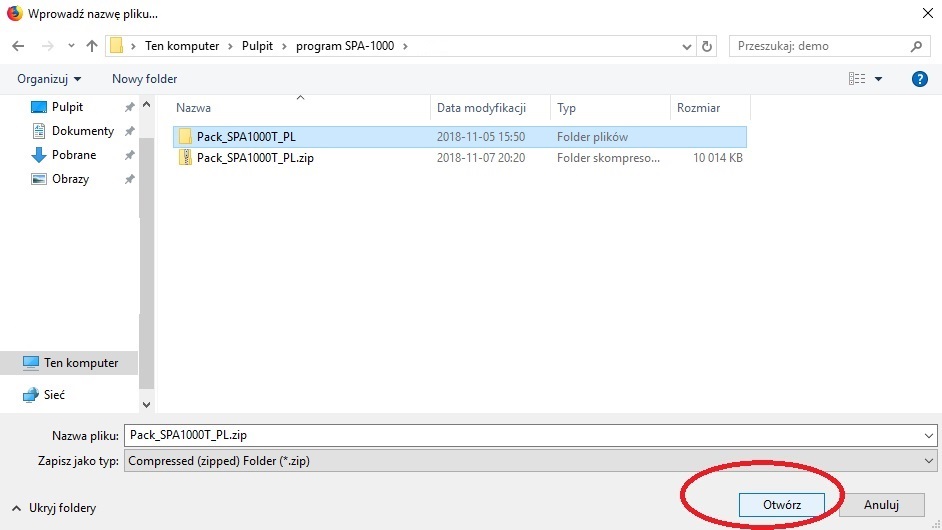Select the Pobrane downloads shortcut
942x530 pixels.
[74, 155]
